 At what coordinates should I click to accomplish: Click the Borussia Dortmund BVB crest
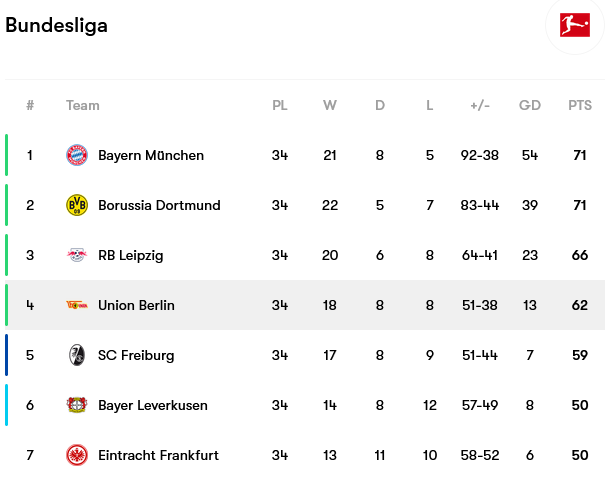point(77,205)
